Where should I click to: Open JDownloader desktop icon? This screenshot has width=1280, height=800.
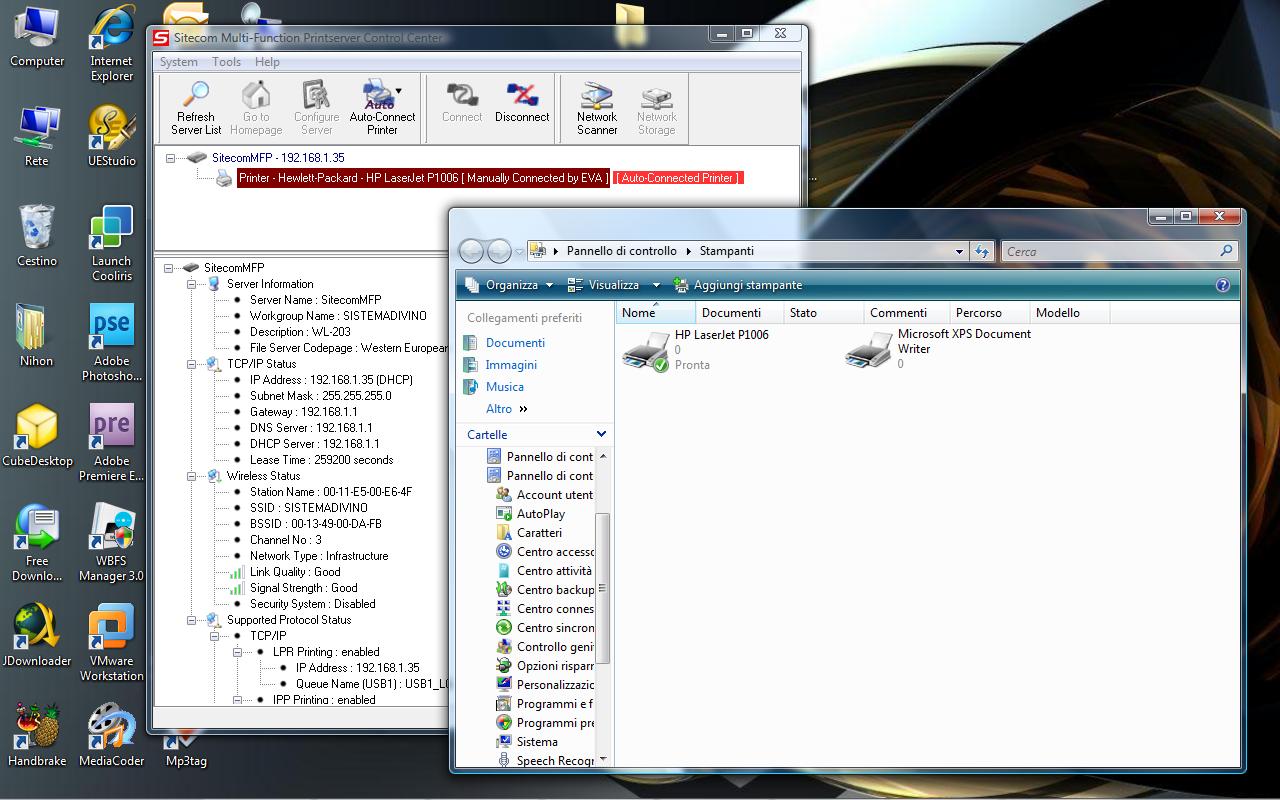37,636
